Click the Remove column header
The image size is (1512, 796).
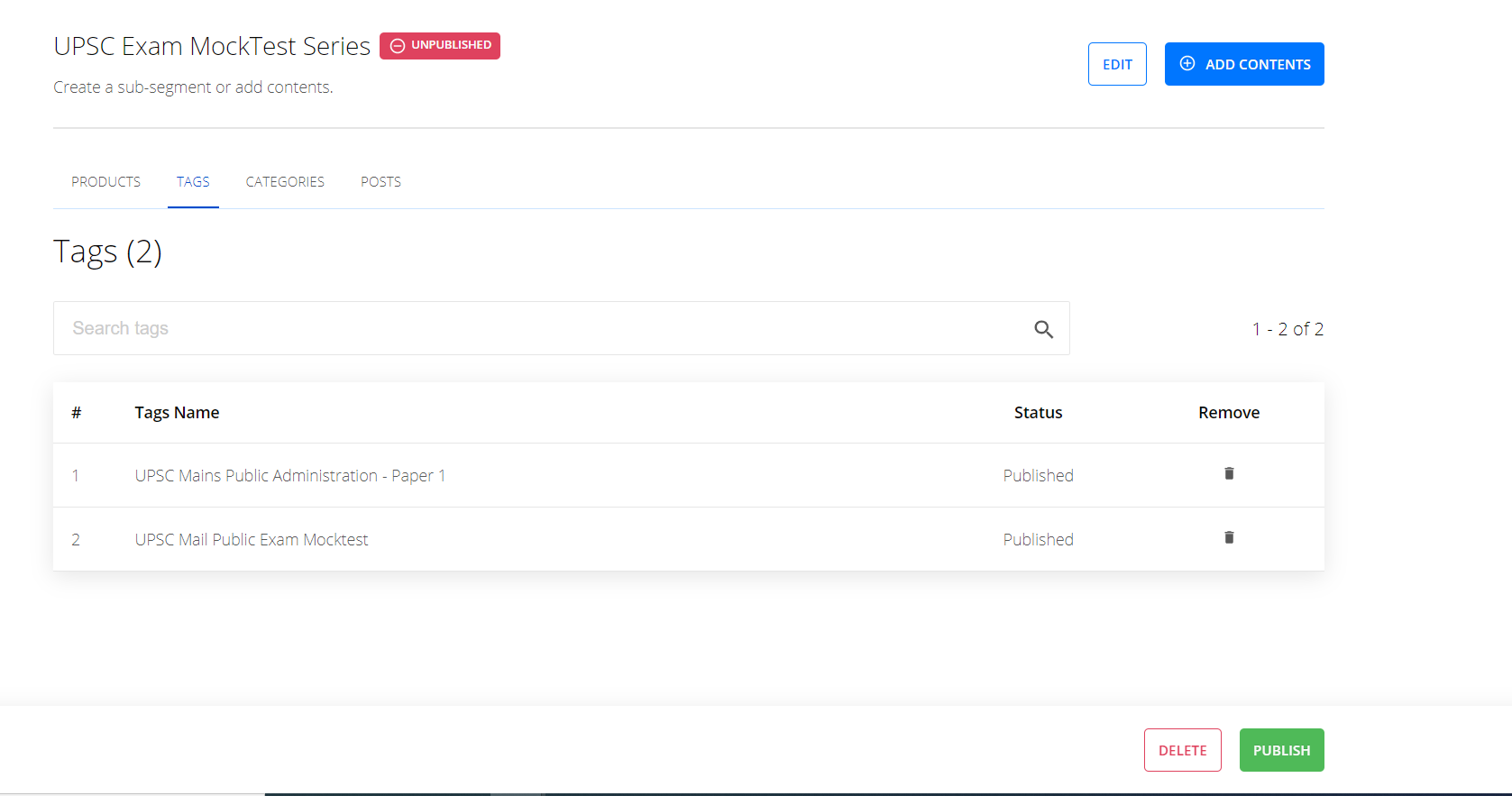(x=1229, y=412)
